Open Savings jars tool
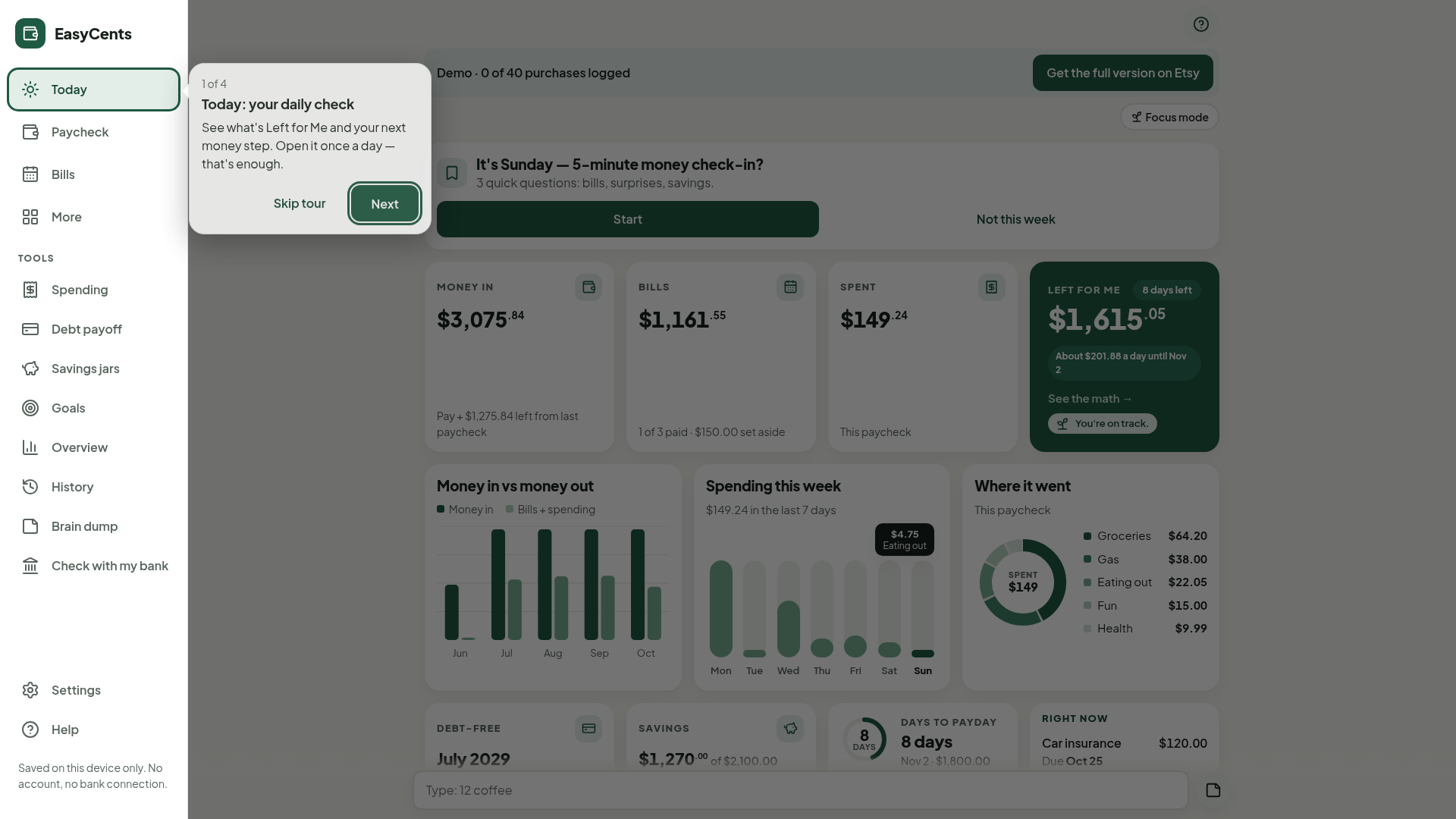The image size is (1456, 819). (x=93, y=369)
